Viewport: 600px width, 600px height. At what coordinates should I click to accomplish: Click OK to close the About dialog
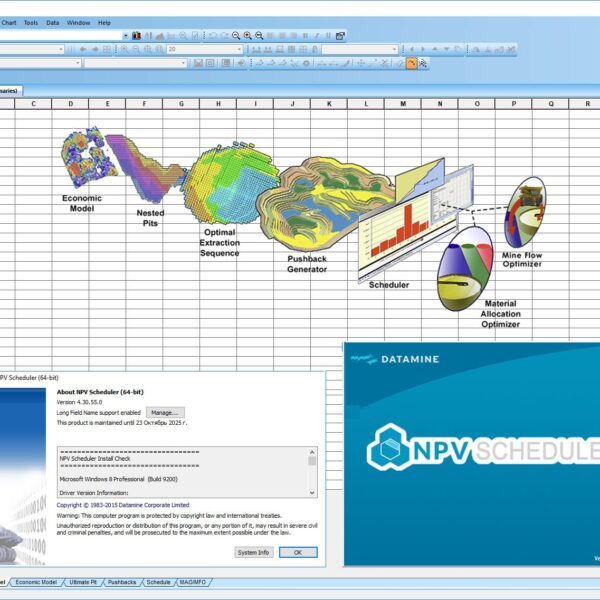coord(298,552)
